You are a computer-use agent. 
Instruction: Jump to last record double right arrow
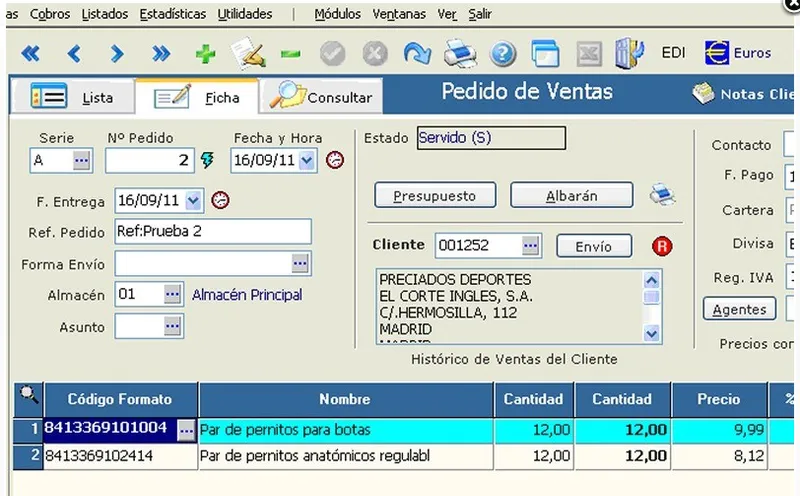point(161,53)
